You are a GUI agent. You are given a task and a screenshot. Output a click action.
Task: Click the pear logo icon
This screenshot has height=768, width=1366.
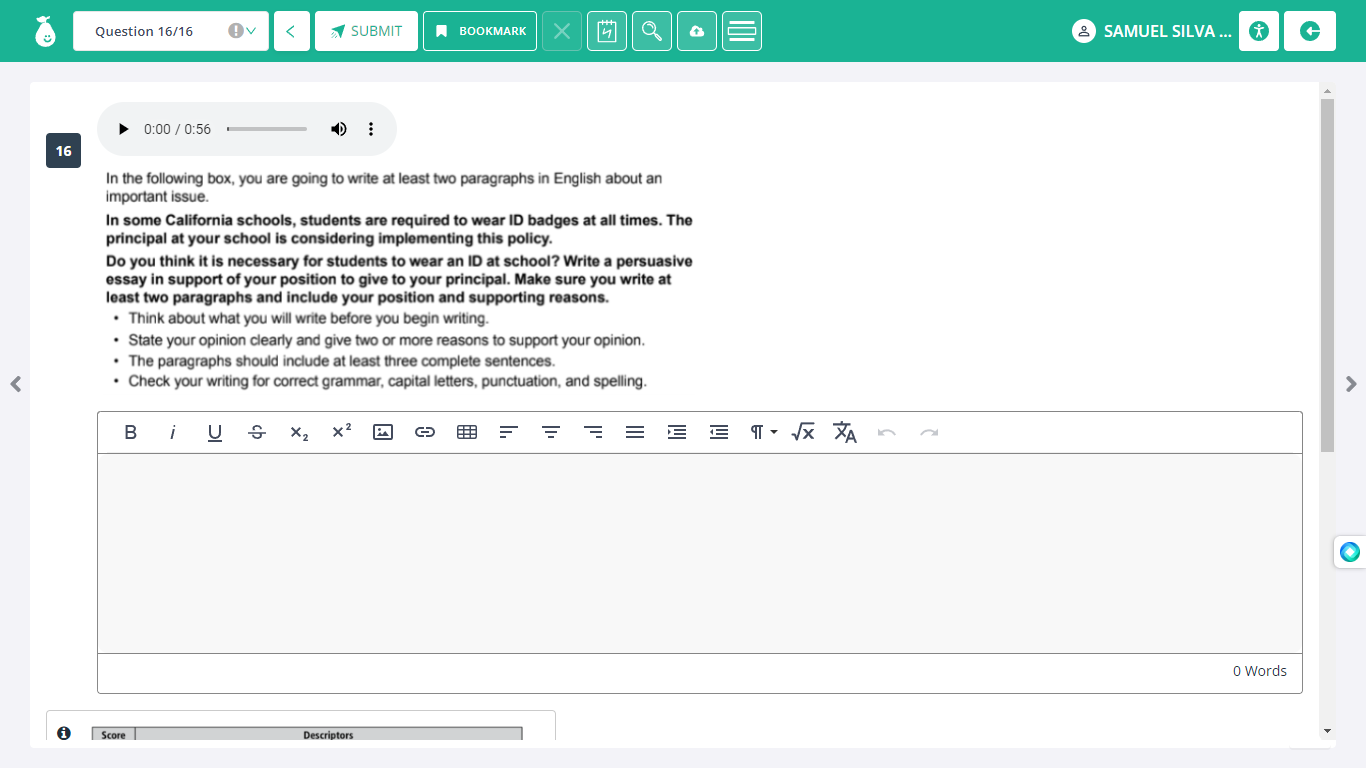pyautogui.click(x=45, y=31)
